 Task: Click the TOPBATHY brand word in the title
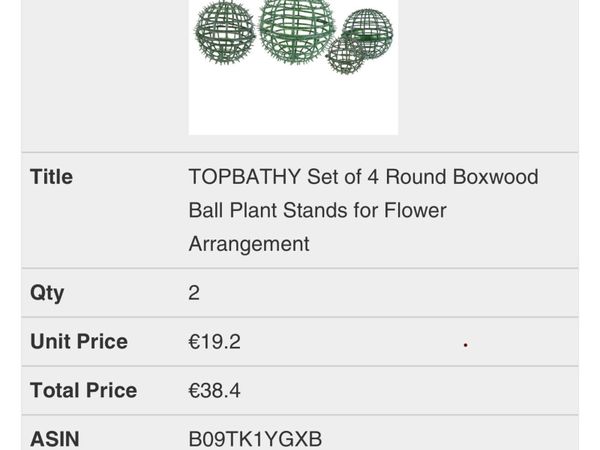pyautogui.click(x=245, y=177)
